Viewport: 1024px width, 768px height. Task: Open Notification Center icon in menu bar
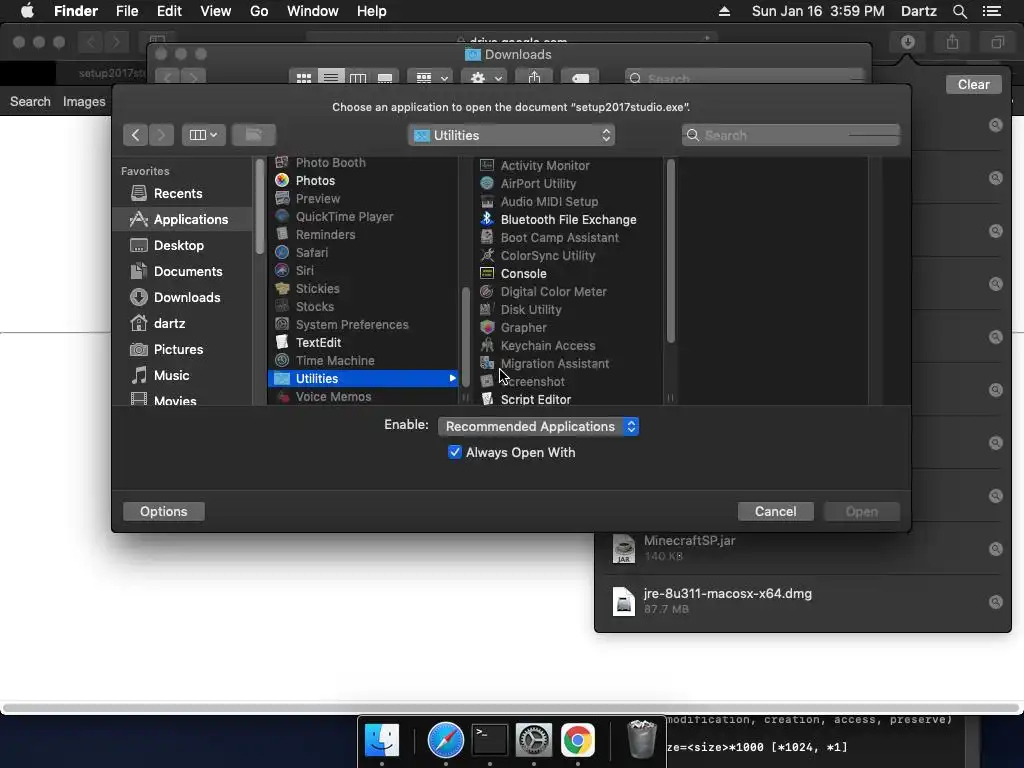click(991, 11)
